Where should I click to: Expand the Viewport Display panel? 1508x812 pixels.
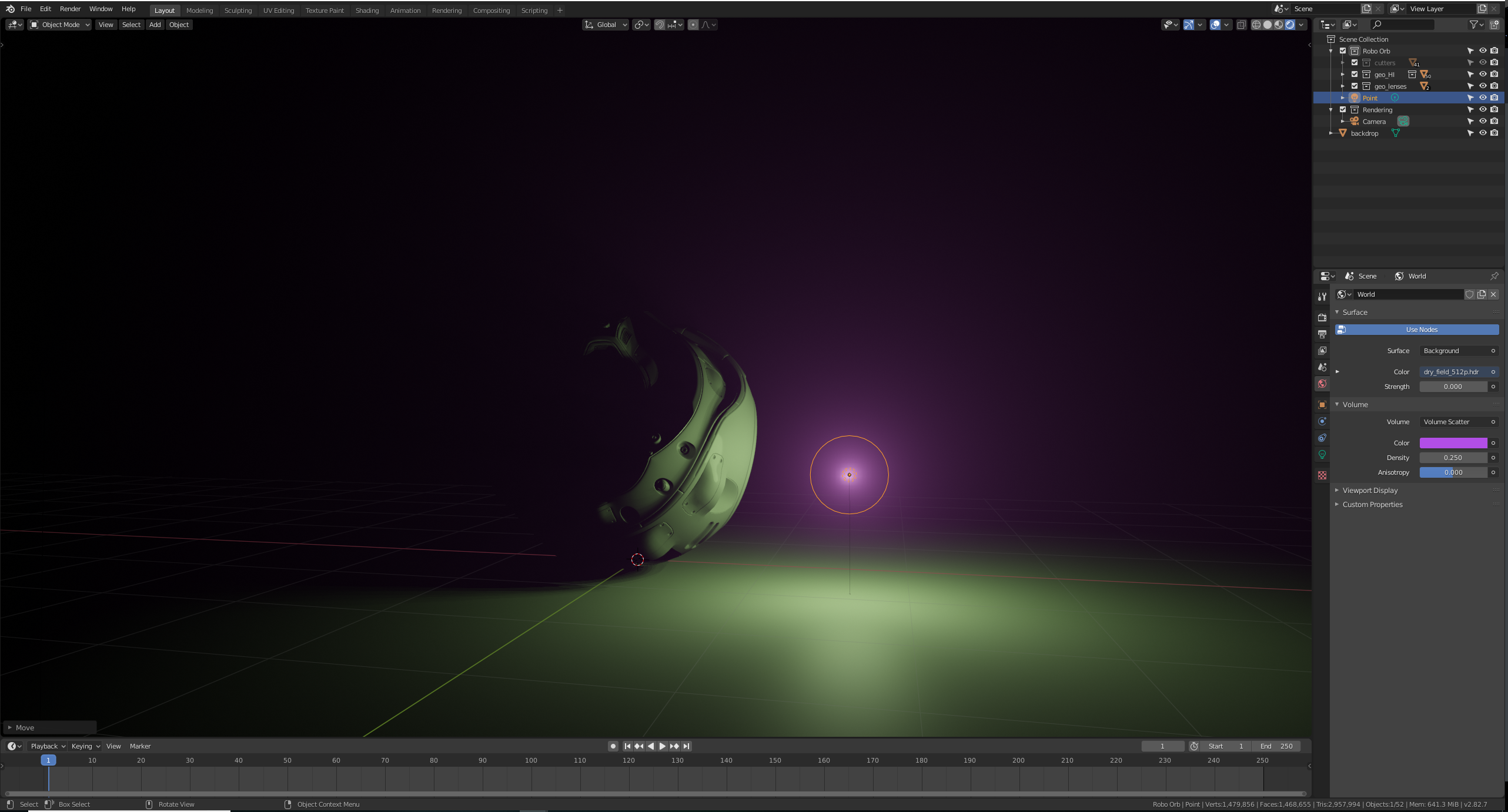click(1370, 490)
